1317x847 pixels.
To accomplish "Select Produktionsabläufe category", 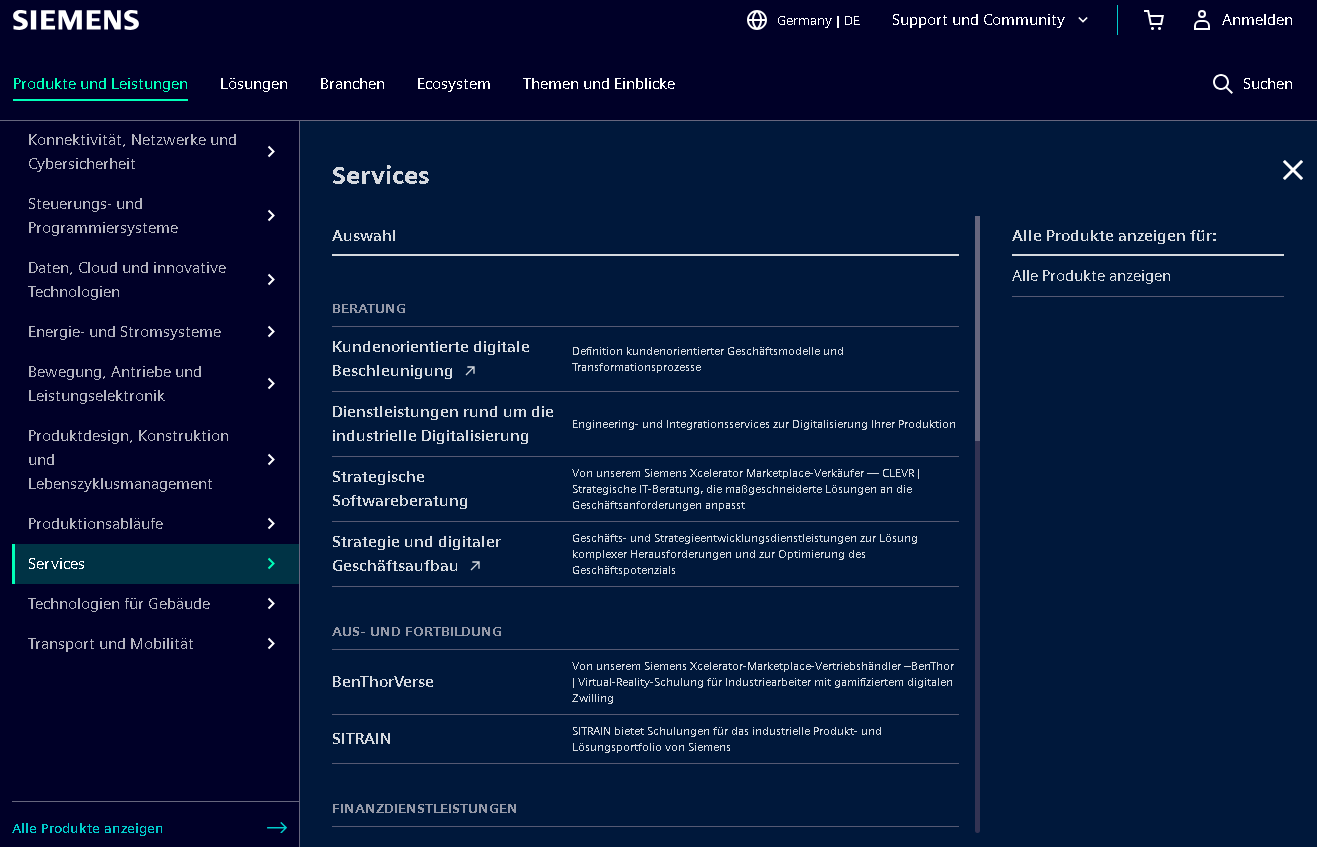I will [x=95, y=524].
